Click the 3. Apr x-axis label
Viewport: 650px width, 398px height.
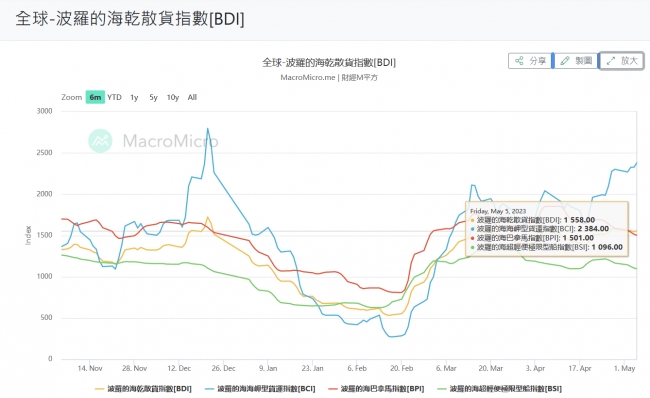[535, 368]
